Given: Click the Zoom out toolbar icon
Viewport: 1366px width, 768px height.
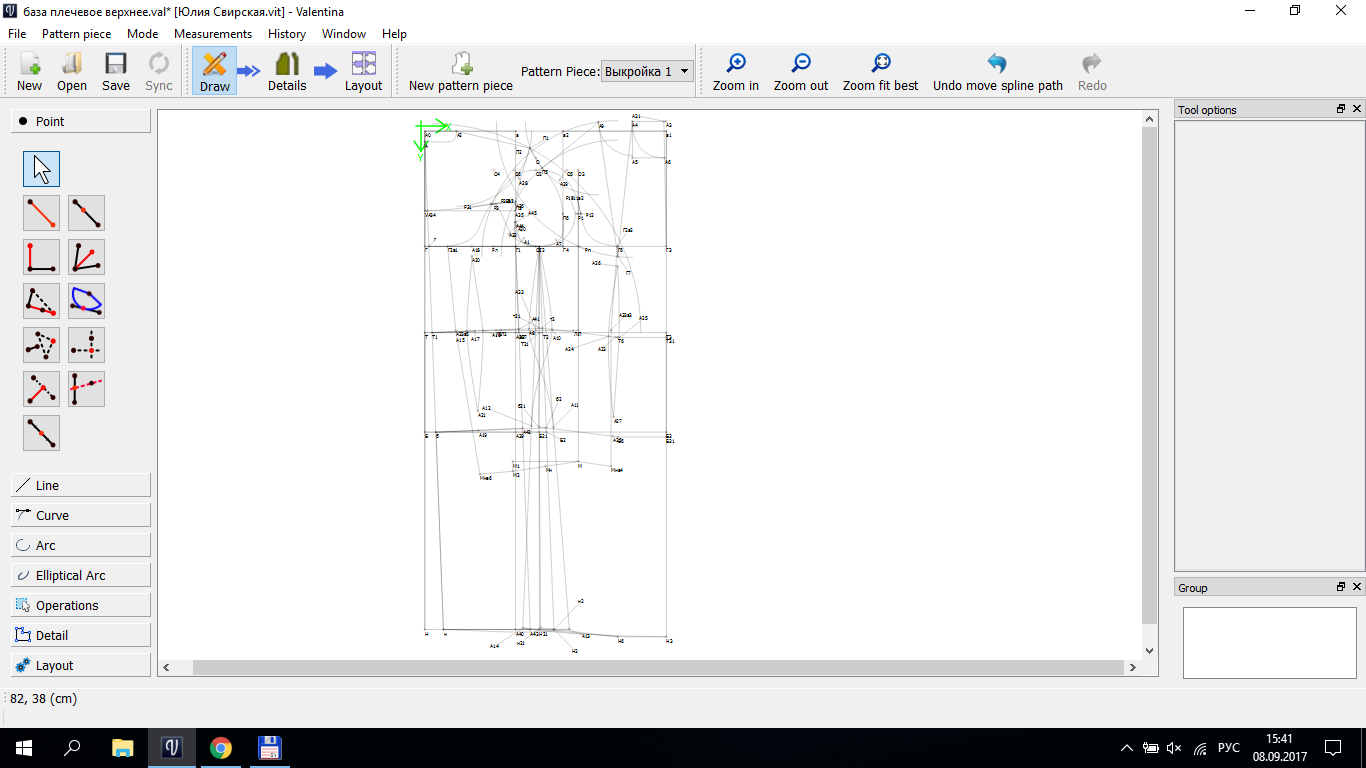Looking at the screenshot, I should pos(801,72).
